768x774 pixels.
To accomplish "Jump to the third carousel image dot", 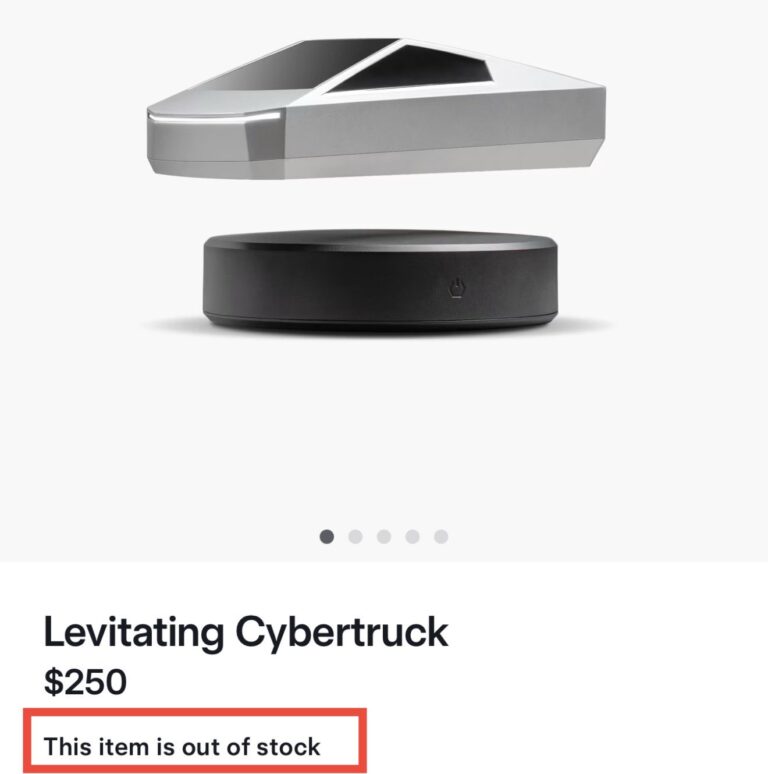I will 384,537.
